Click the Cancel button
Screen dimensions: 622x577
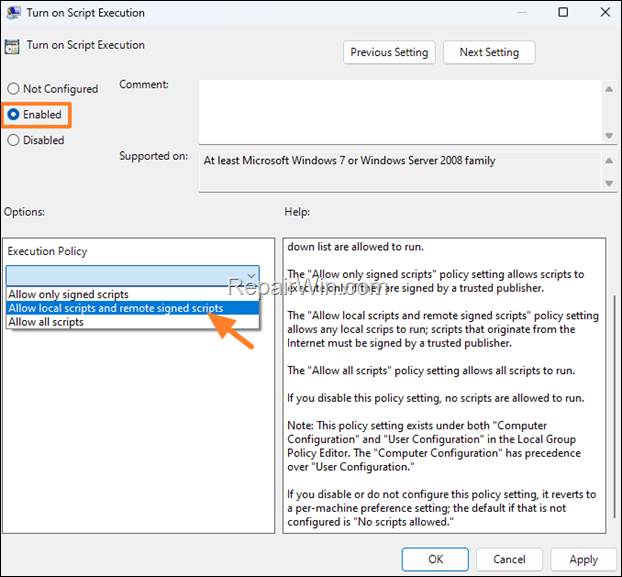509,559
